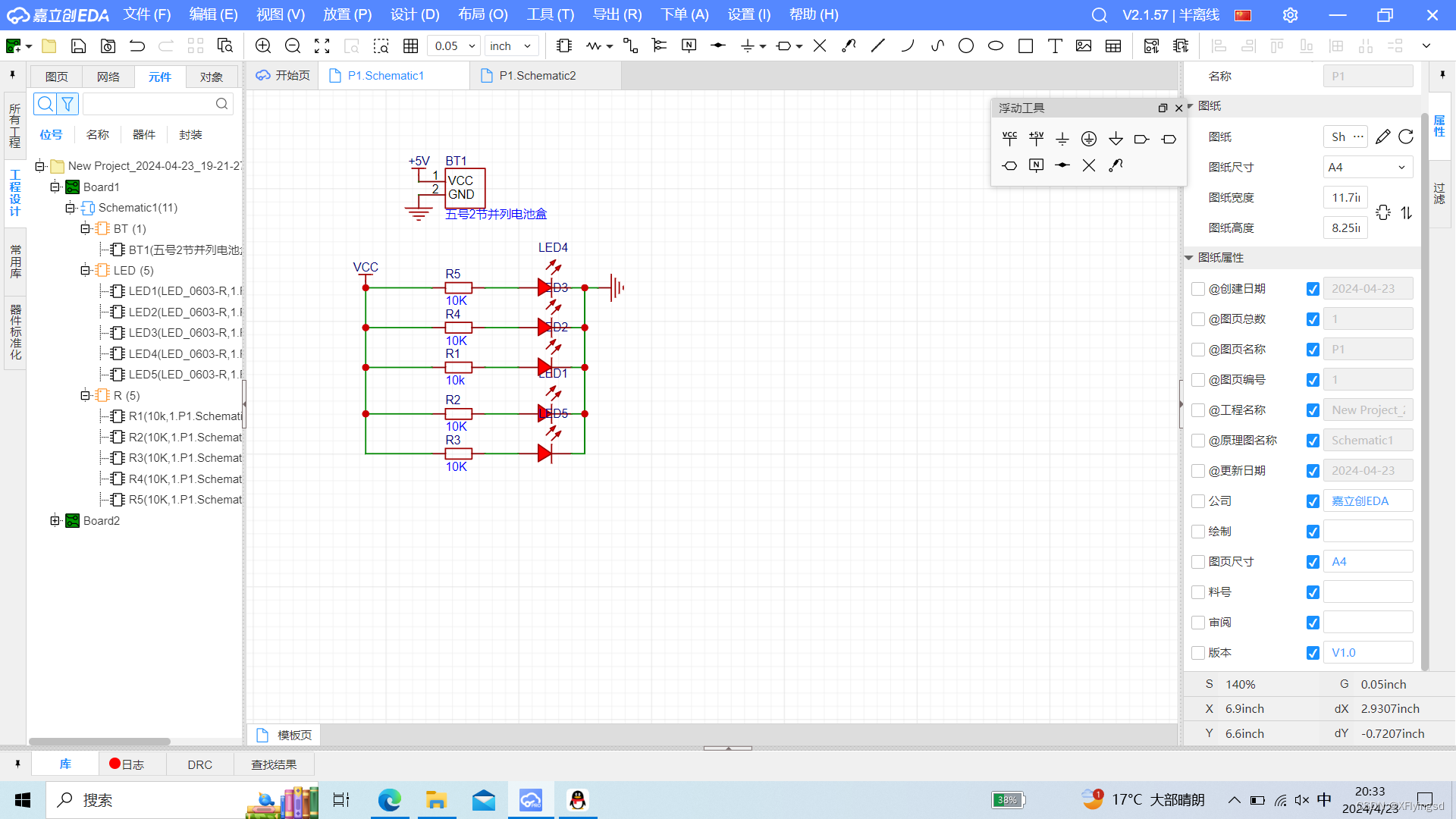Click the fit-to-screen toolbar icon
This screenshot has width=1456, height=819.
click(322, 46)
